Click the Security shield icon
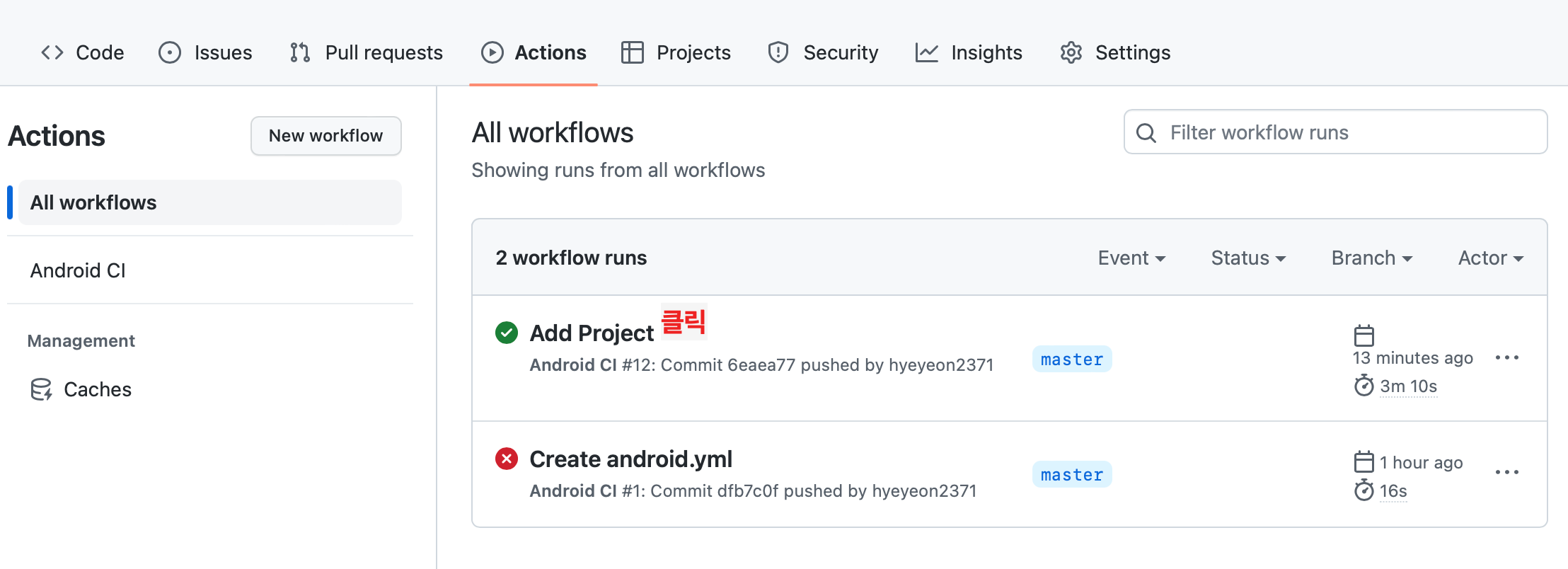Image resolution: width=1568 pixels, height=569 pixels. tap(778, 52)
